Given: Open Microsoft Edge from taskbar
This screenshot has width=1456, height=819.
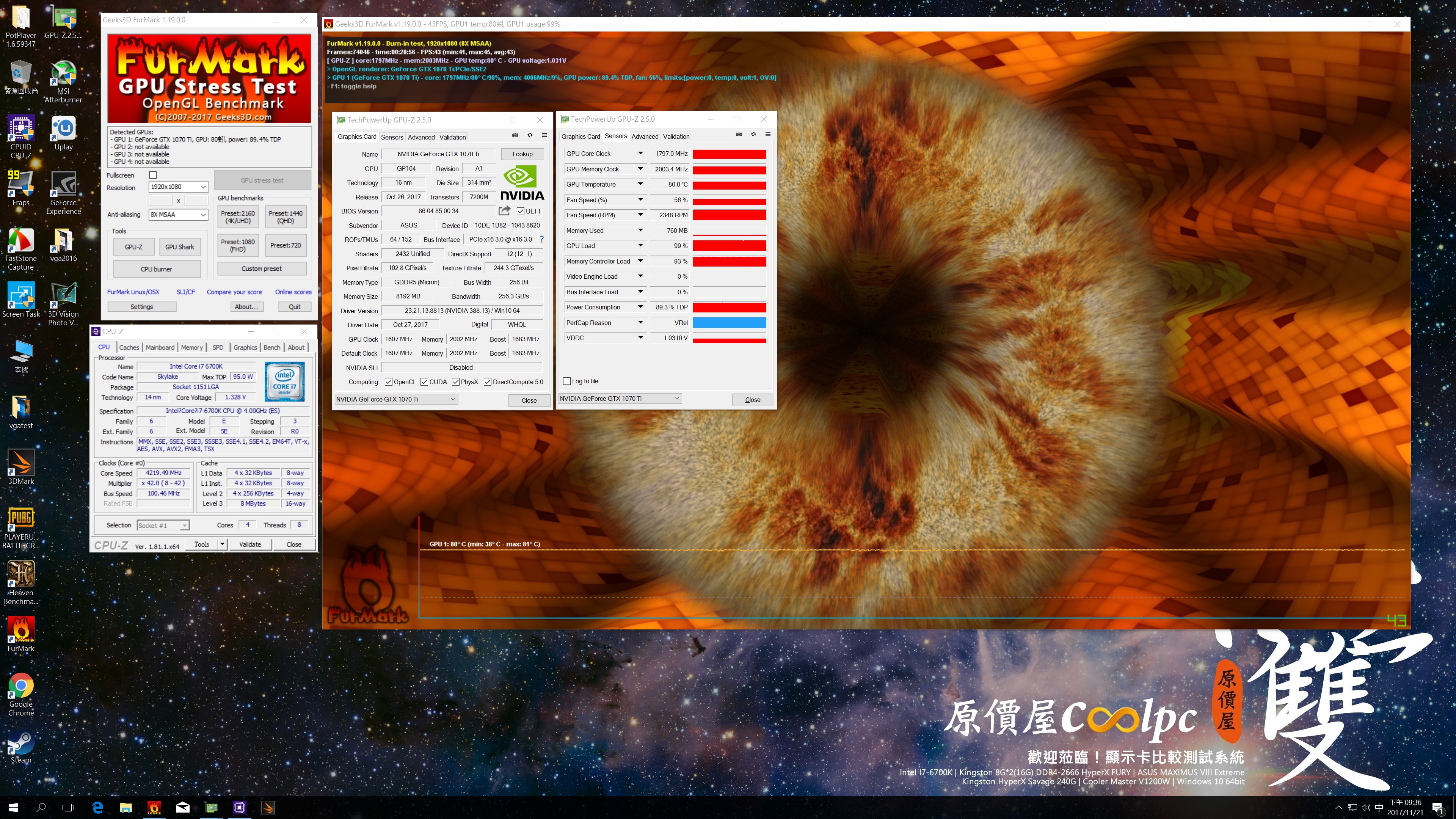Looking at the screenshot, I should [x=97, y=808].
